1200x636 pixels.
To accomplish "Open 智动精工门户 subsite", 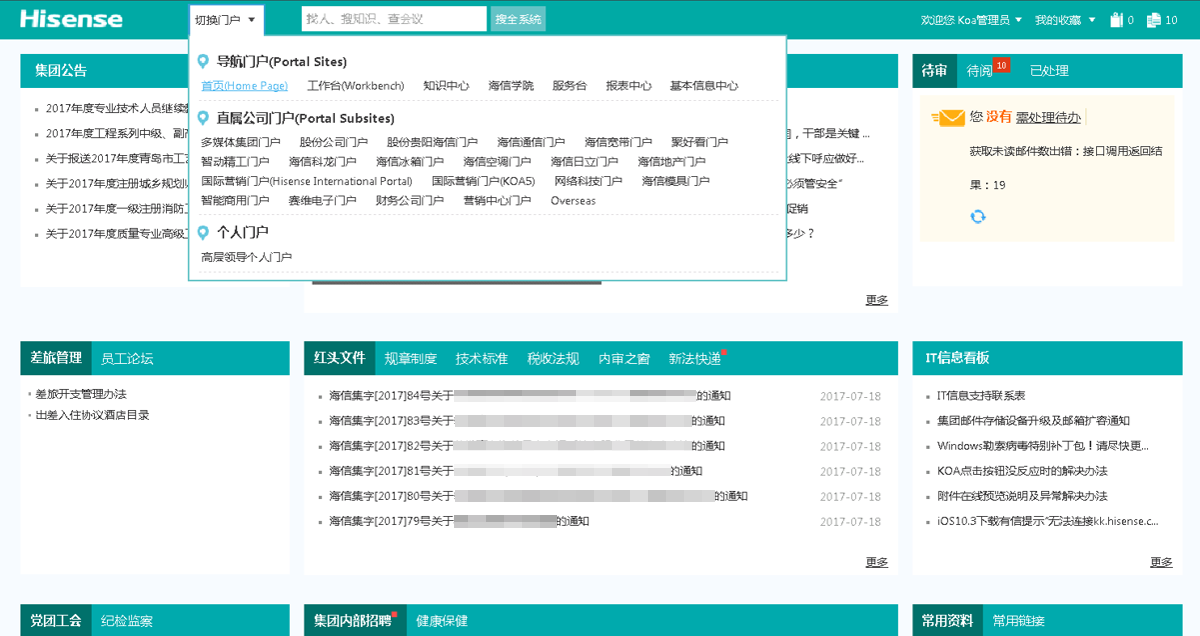I will (235, 162).
